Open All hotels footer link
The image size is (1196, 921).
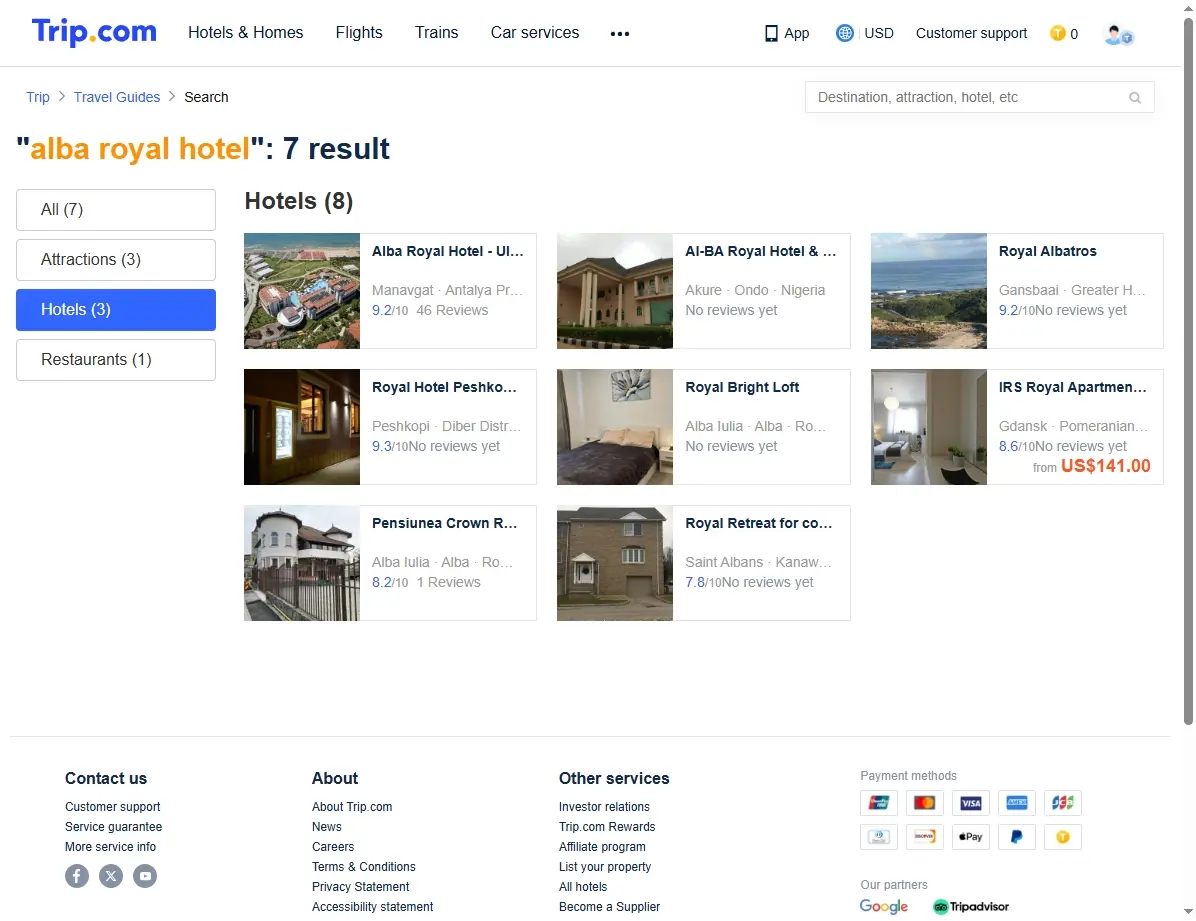(583, 887)
